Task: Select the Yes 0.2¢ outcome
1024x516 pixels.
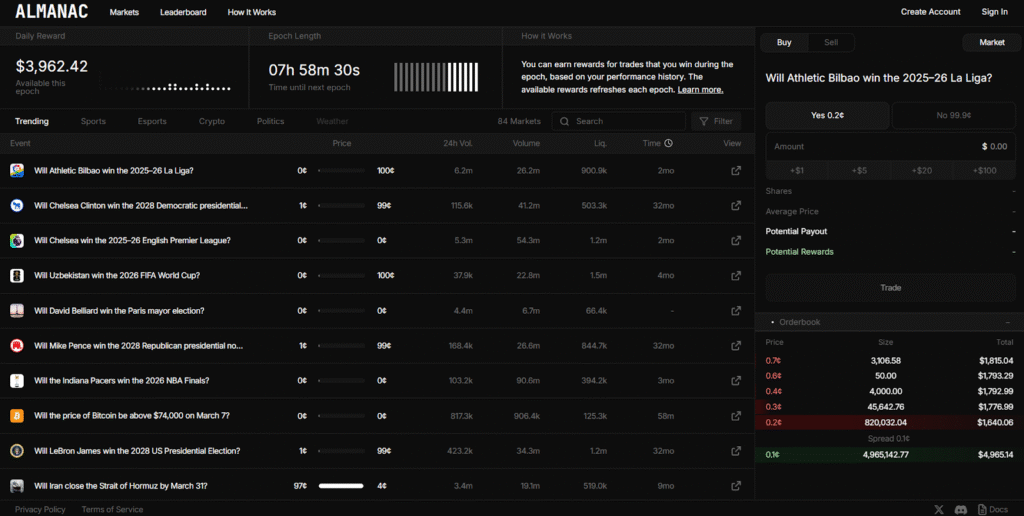Action: click(x=827, y=116)
